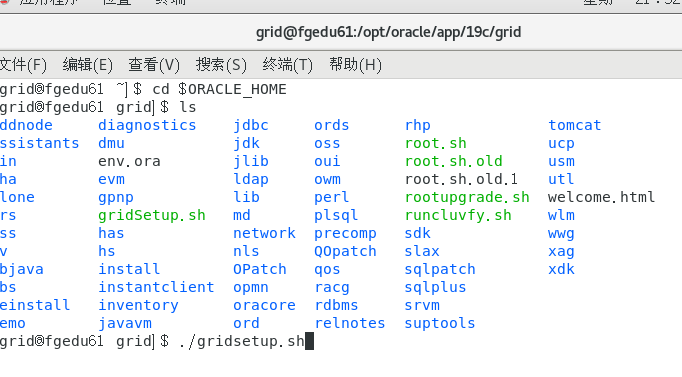
Task: Click the 'gpnp' directory entry
Action: pos(116,198)
